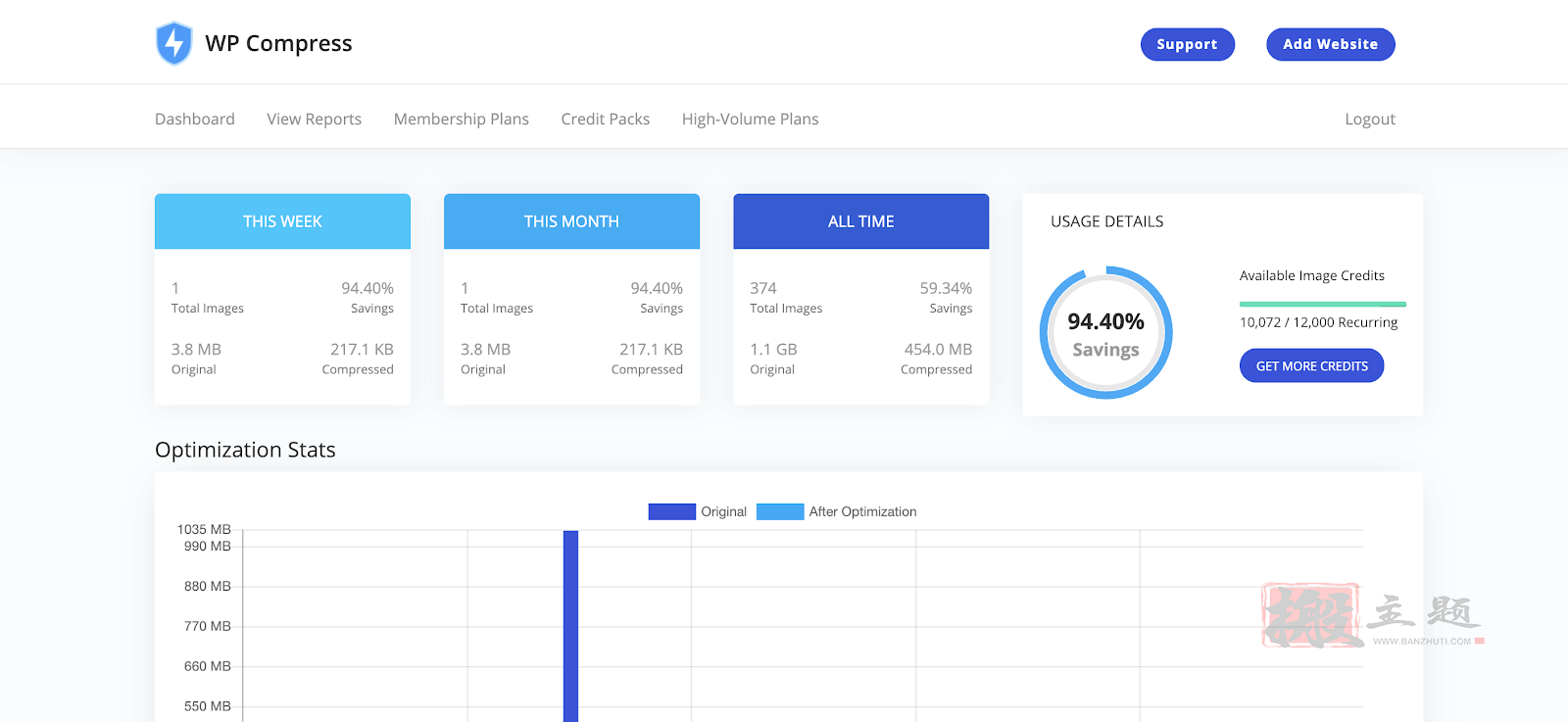The image size is (1568, 722).
Task: Click the 1.1 GB original value
Action: (x=773, y=349)
